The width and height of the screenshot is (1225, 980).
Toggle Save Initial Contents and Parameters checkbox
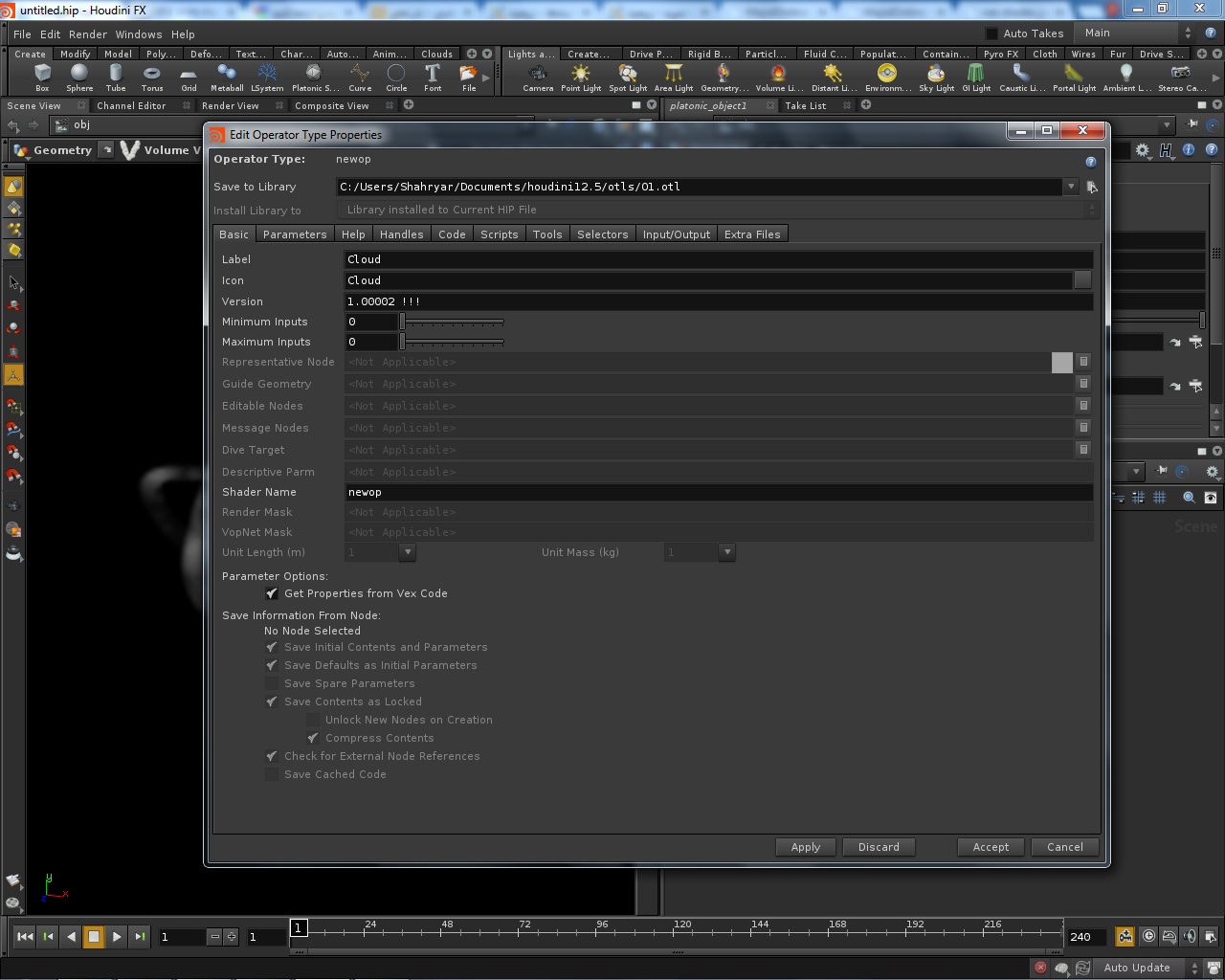[x=272, y=647]
